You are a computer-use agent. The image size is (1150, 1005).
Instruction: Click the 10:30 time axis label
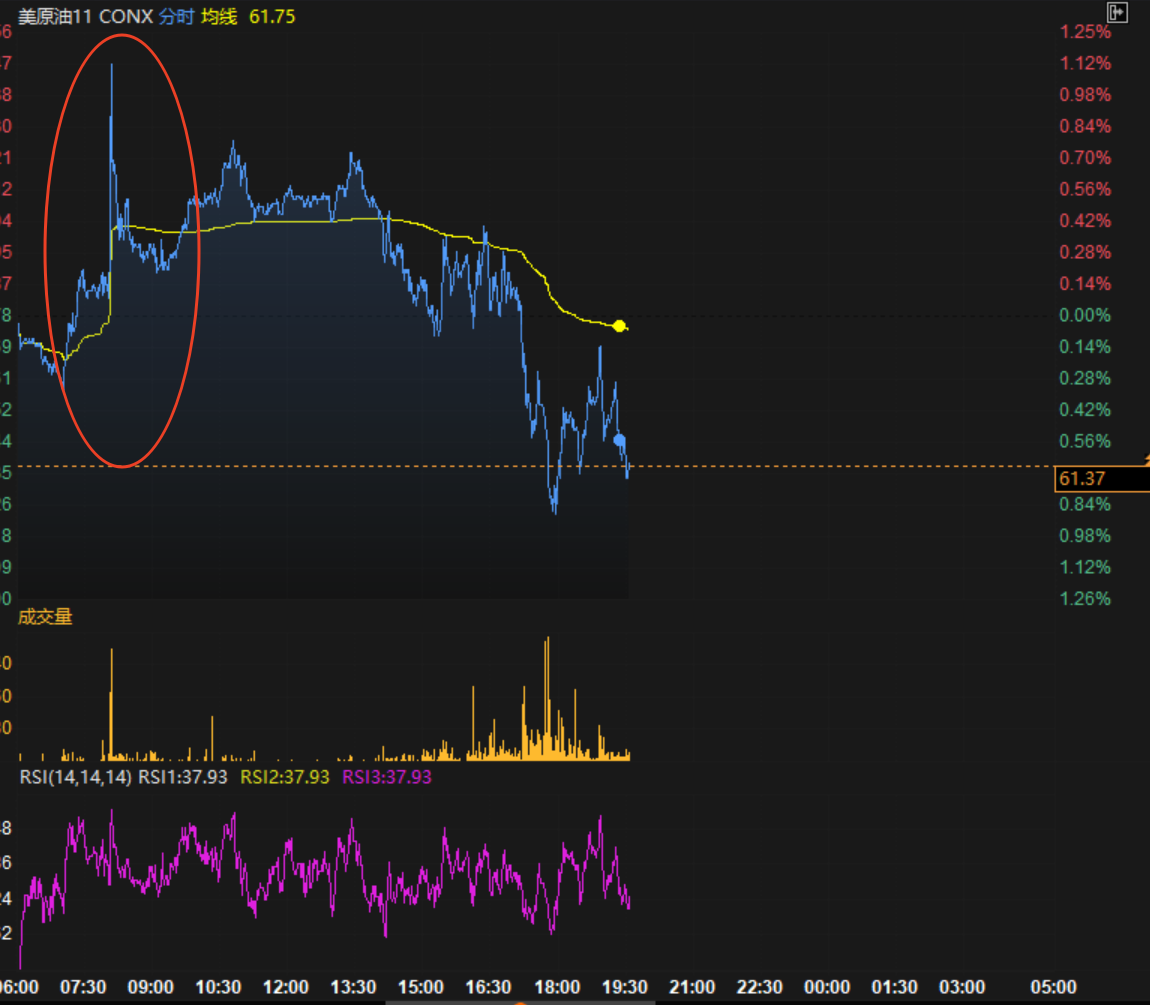pos(218,987)
